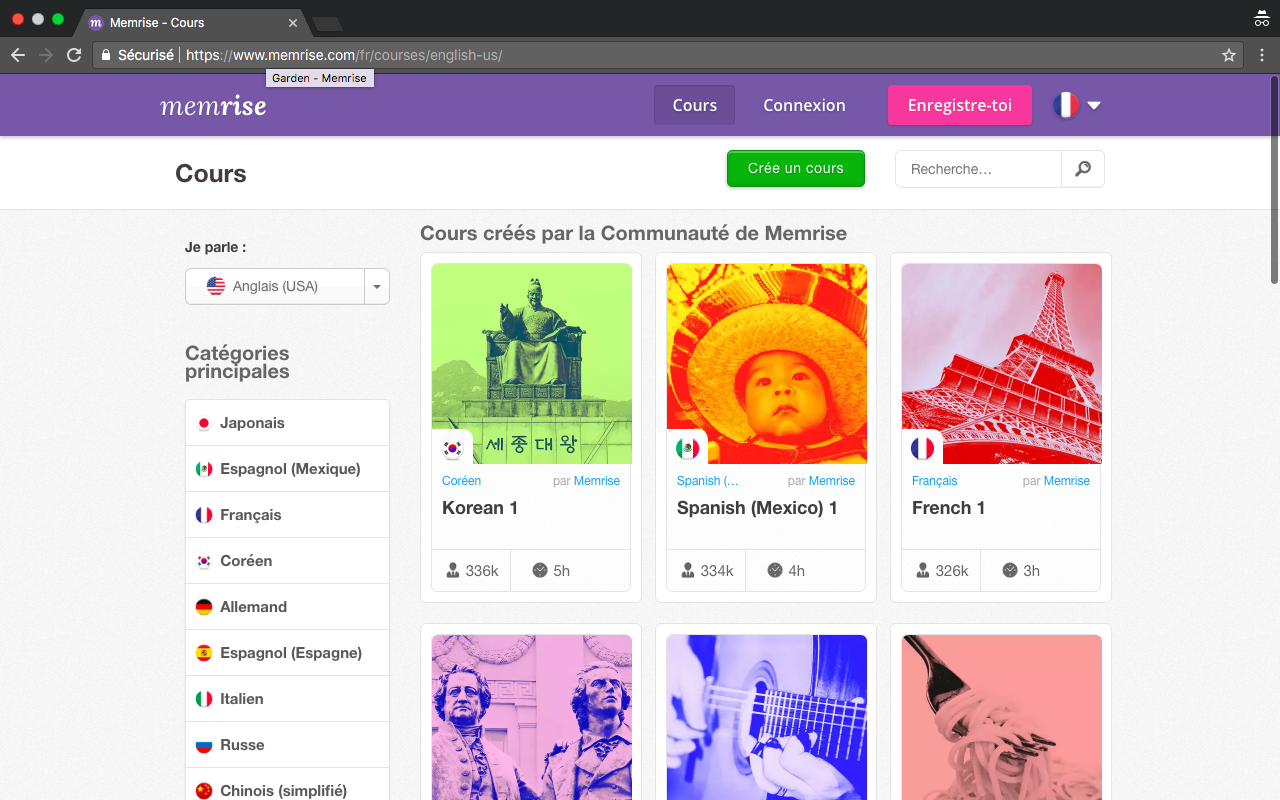Image resolution: width=1280 pixels, height=800 pixels.
Task: Click the Mexican flag on Spanish (Mexico) 1 card
Action: tap(687, 449)
